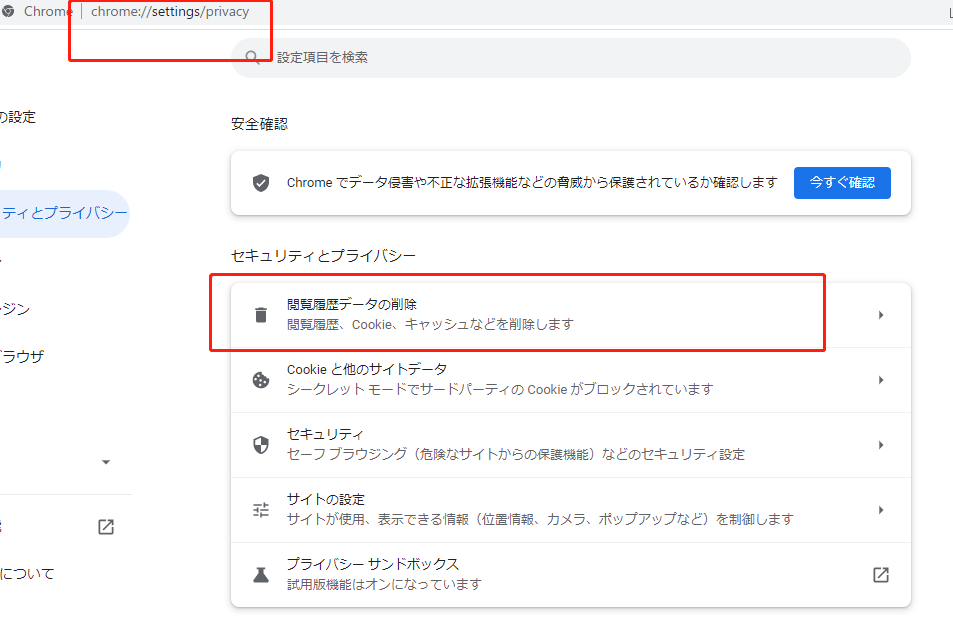This screenshot has width=953, height=633.
Task: Click the trash can icon for 閲覧履歴データの削除
Action: point(261,314)
